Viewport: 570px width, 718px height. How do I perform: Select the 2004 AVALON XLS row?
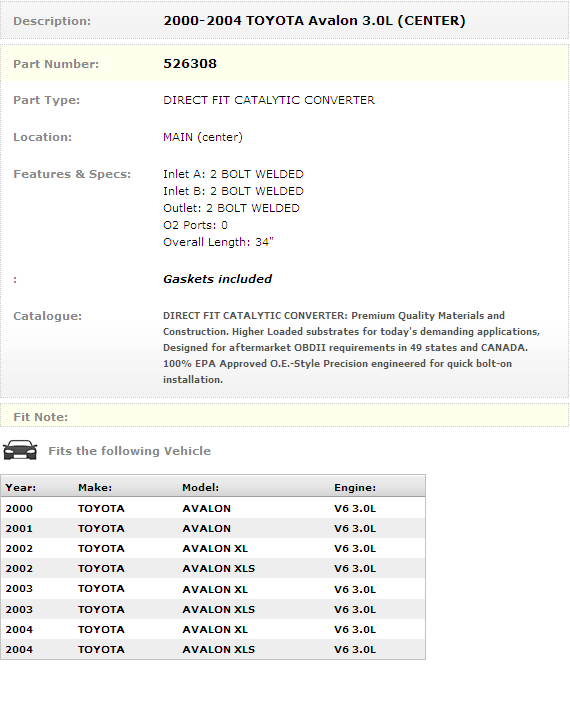point(213,649)
